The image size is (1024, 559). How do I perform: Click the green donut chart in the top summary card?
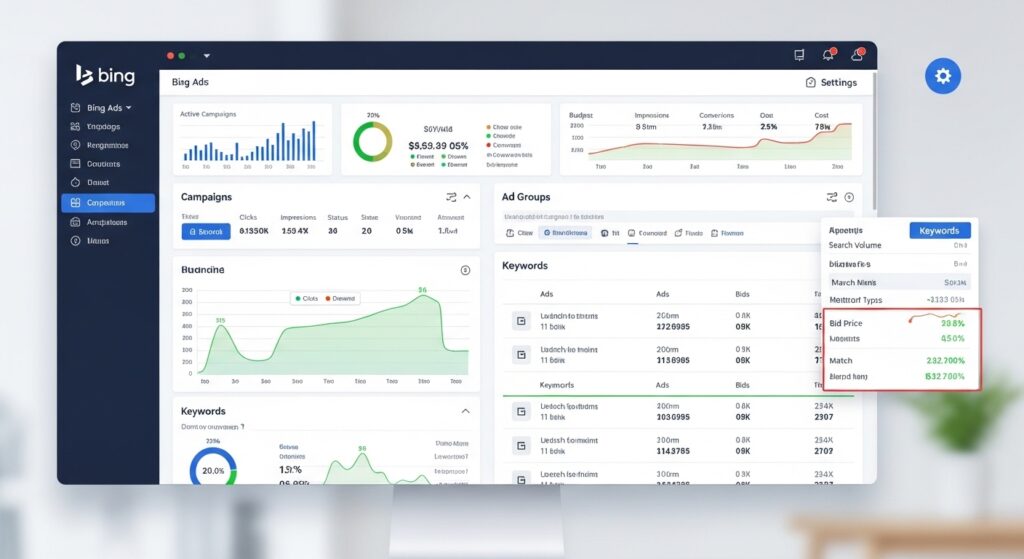coord(372,142)
